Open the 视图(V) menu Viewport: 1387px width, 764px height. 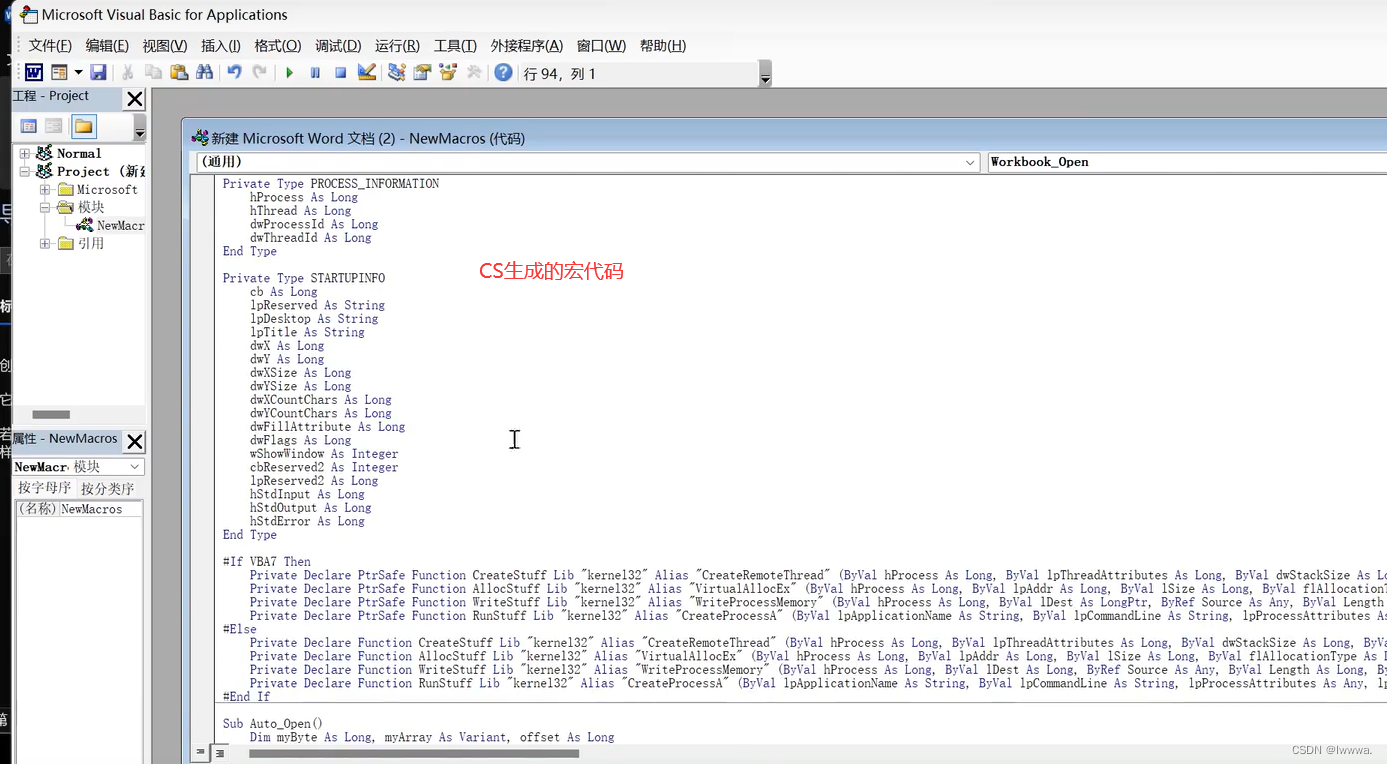[x=165, y=45]
